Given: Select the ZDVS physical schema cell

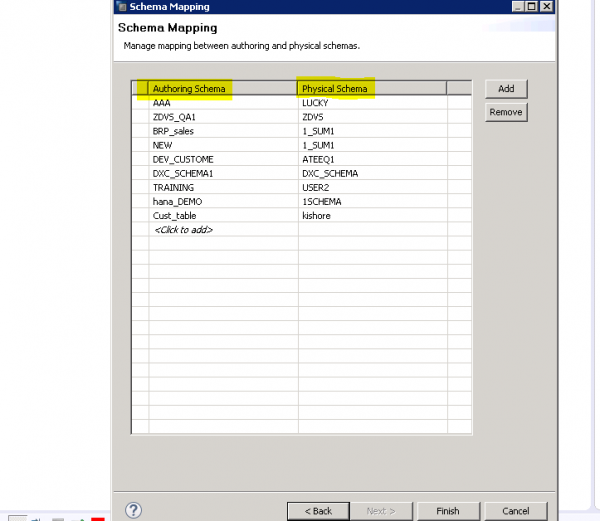Looking at the screenshot, I should click(373, 117).
